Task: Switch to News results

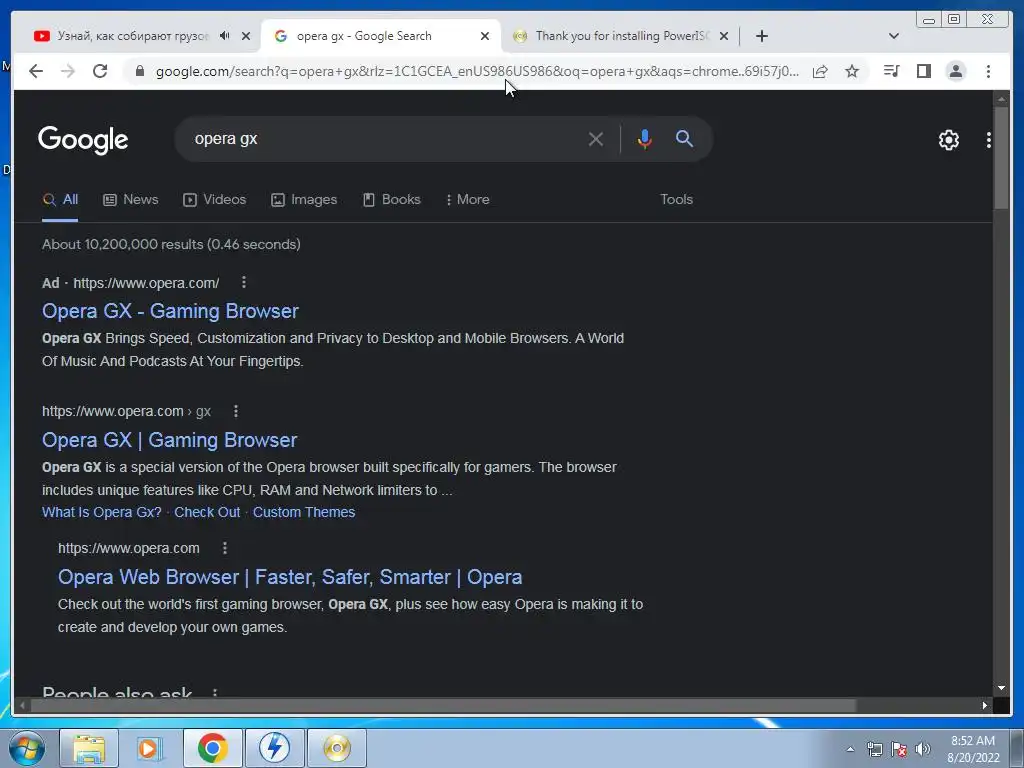Action: coord(131,200)
